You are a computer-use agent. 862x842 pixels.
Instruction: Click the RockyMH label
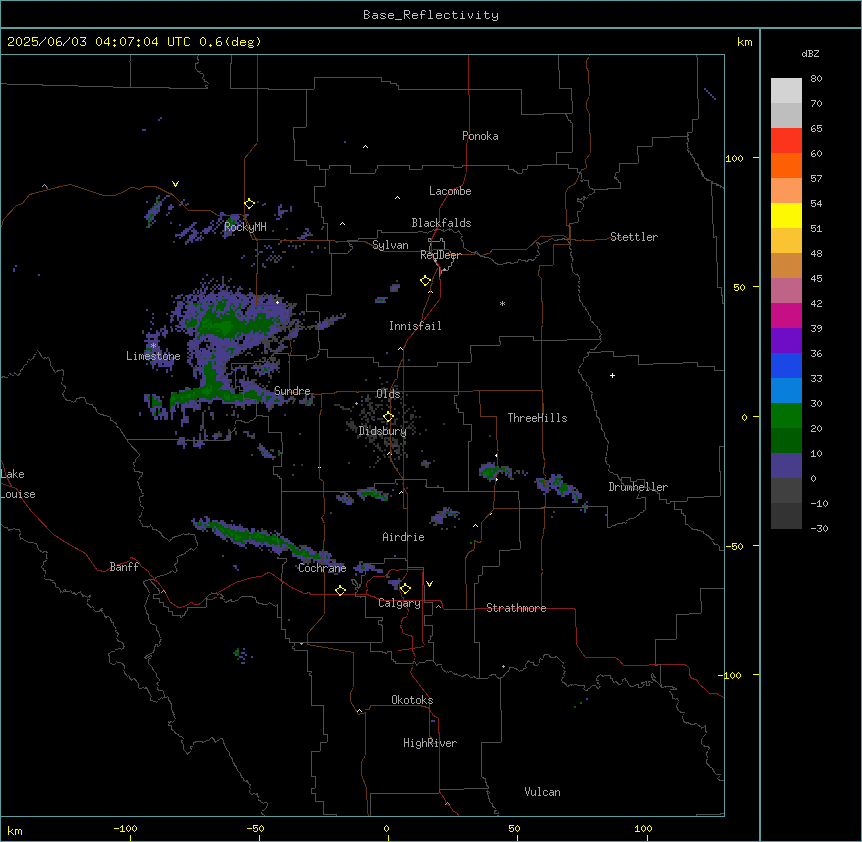click(245, 227)
